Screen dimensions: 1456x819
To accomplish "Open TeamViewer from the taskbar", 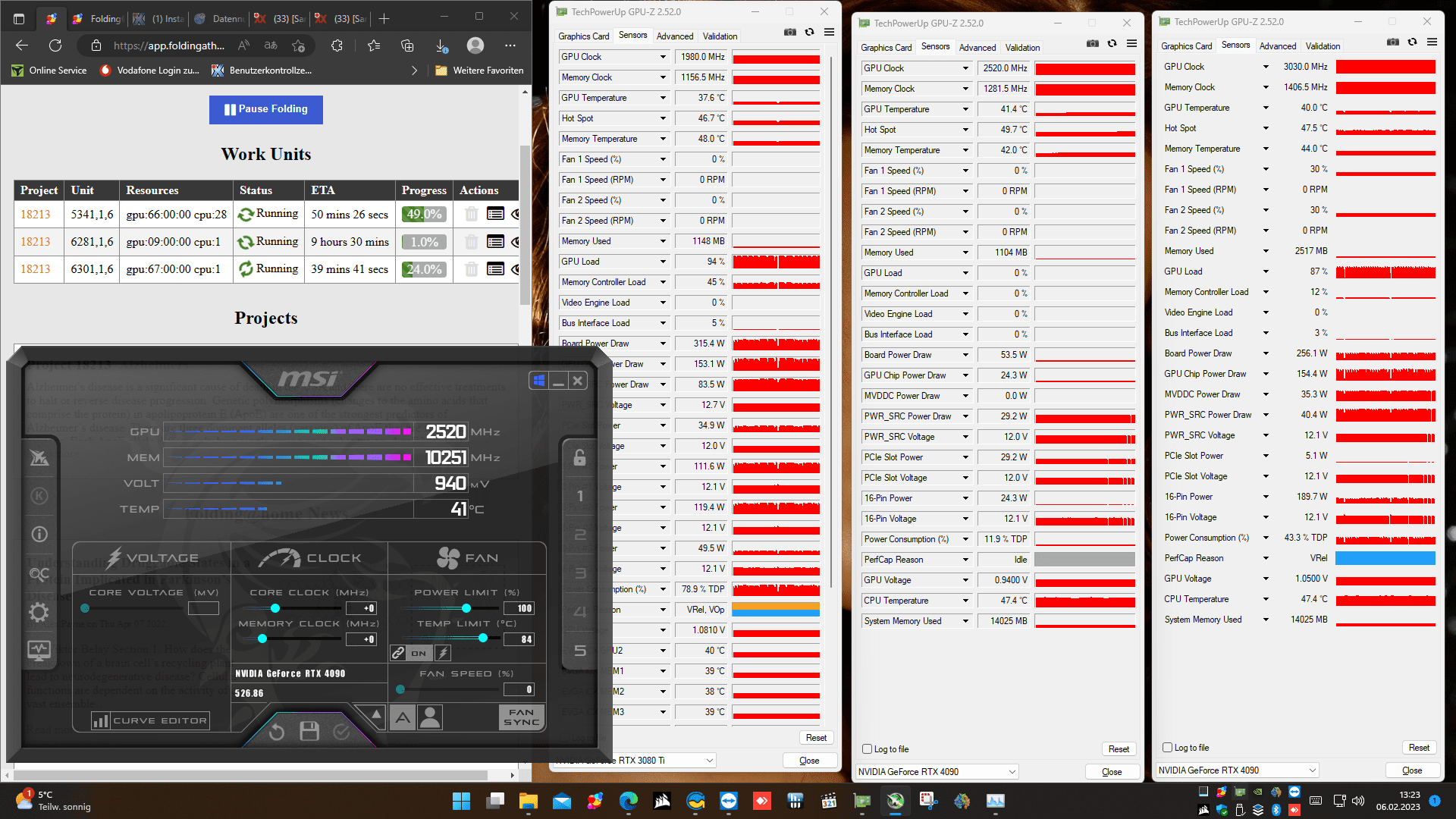I will click(x=729, y=801).
